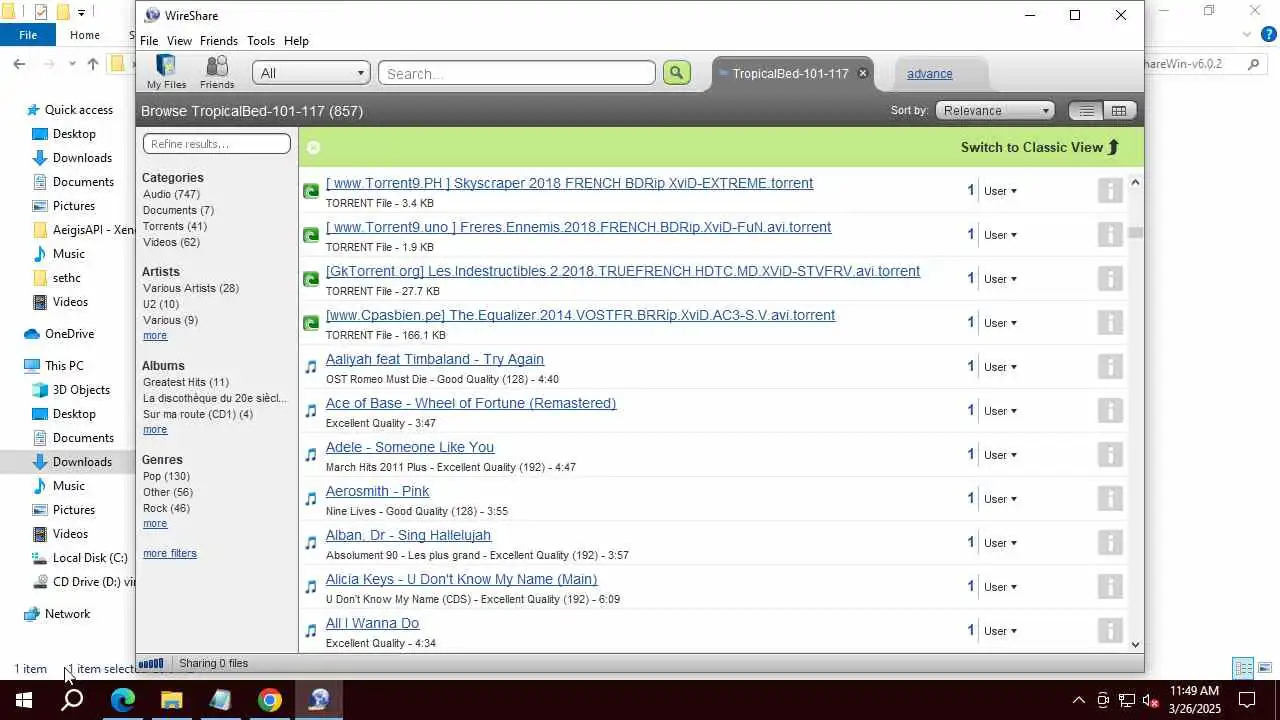
Task: Open Chrome from taskbar
Action: 270,700
